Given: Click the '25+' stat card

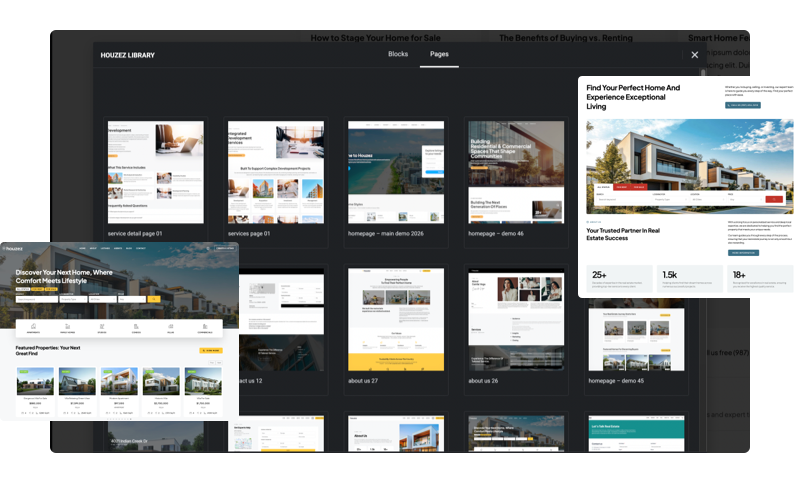Looking at the screenshot, I should (619, 278).
